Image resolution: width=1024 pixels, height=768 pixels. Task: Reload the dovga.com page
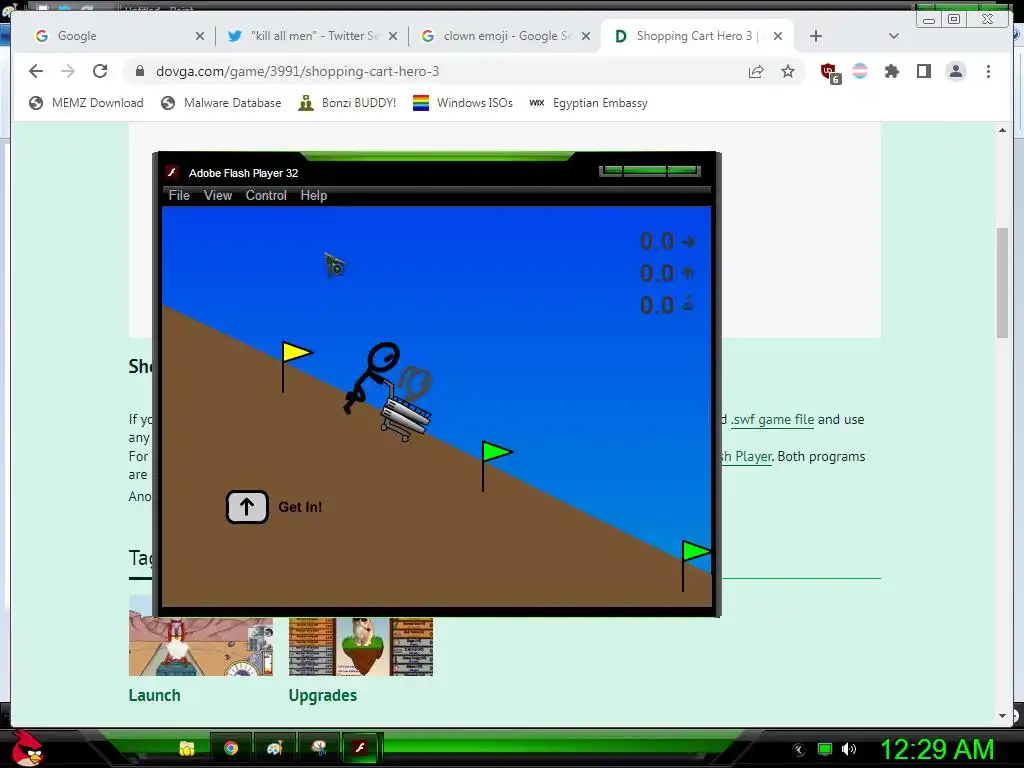coord(100,71)
